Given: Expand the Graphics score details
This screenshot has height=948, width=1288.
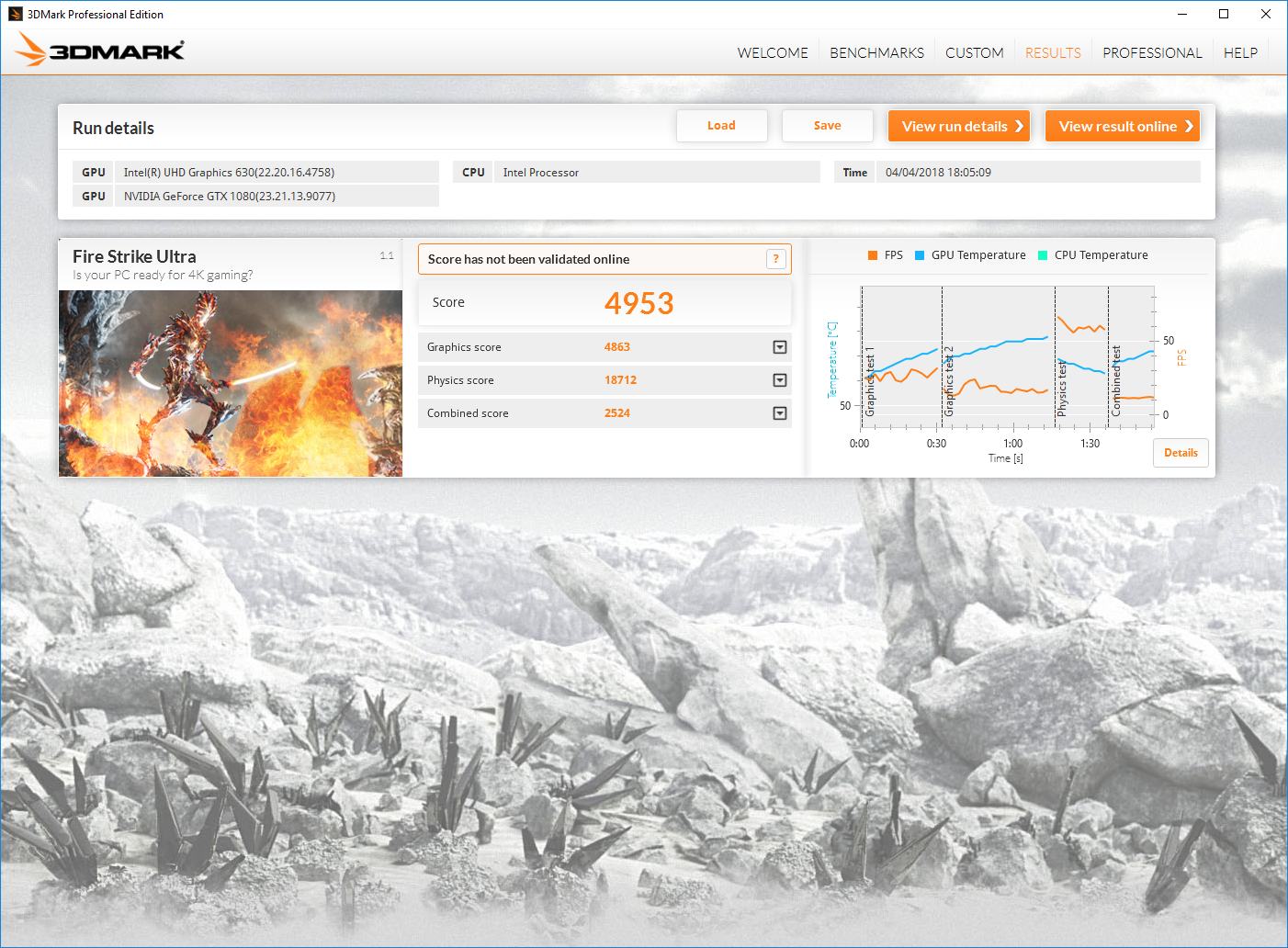Looking at the screenshot, I should tap(780, 347).
